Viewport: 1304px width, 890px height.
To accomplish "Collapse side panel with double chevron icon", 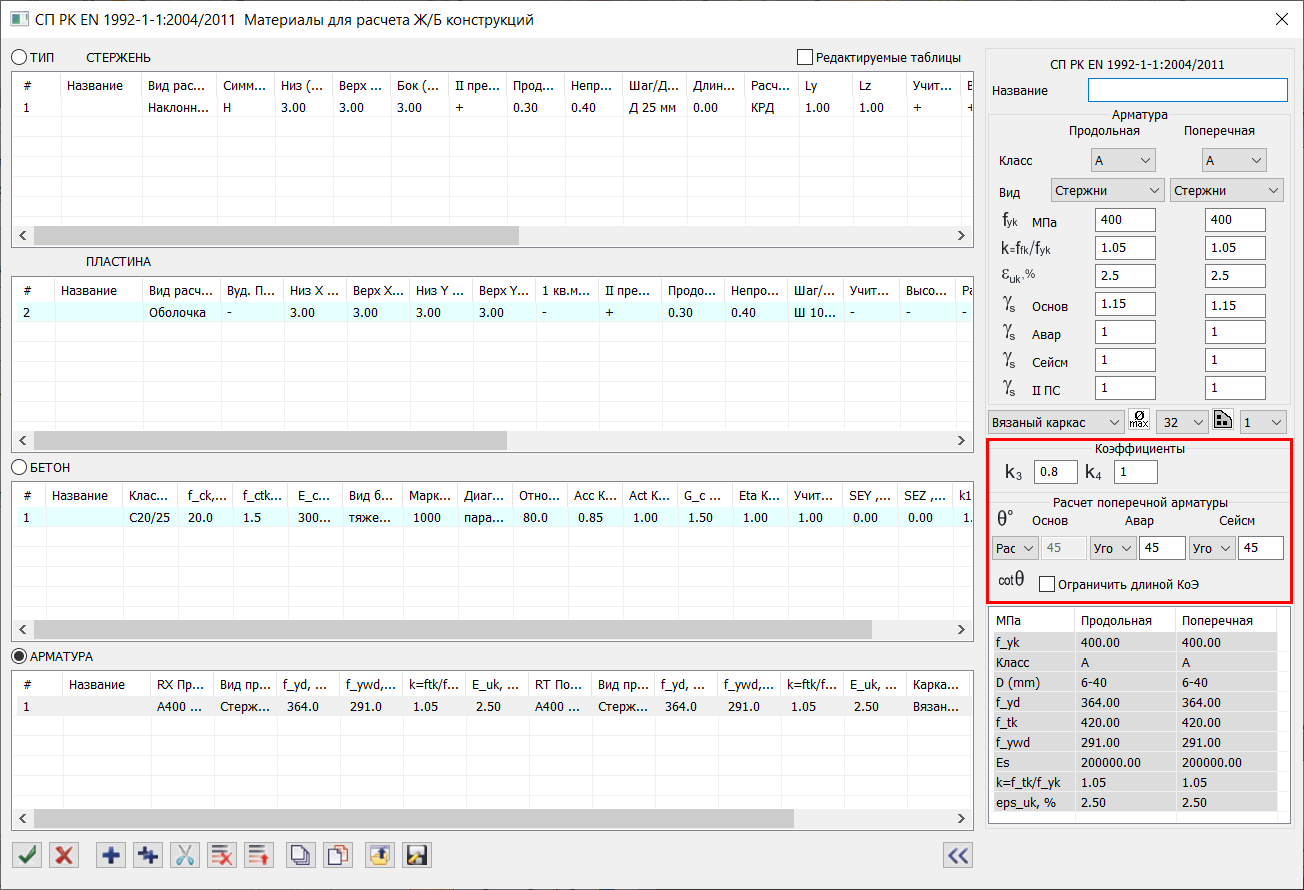I will tap(958, 855).
